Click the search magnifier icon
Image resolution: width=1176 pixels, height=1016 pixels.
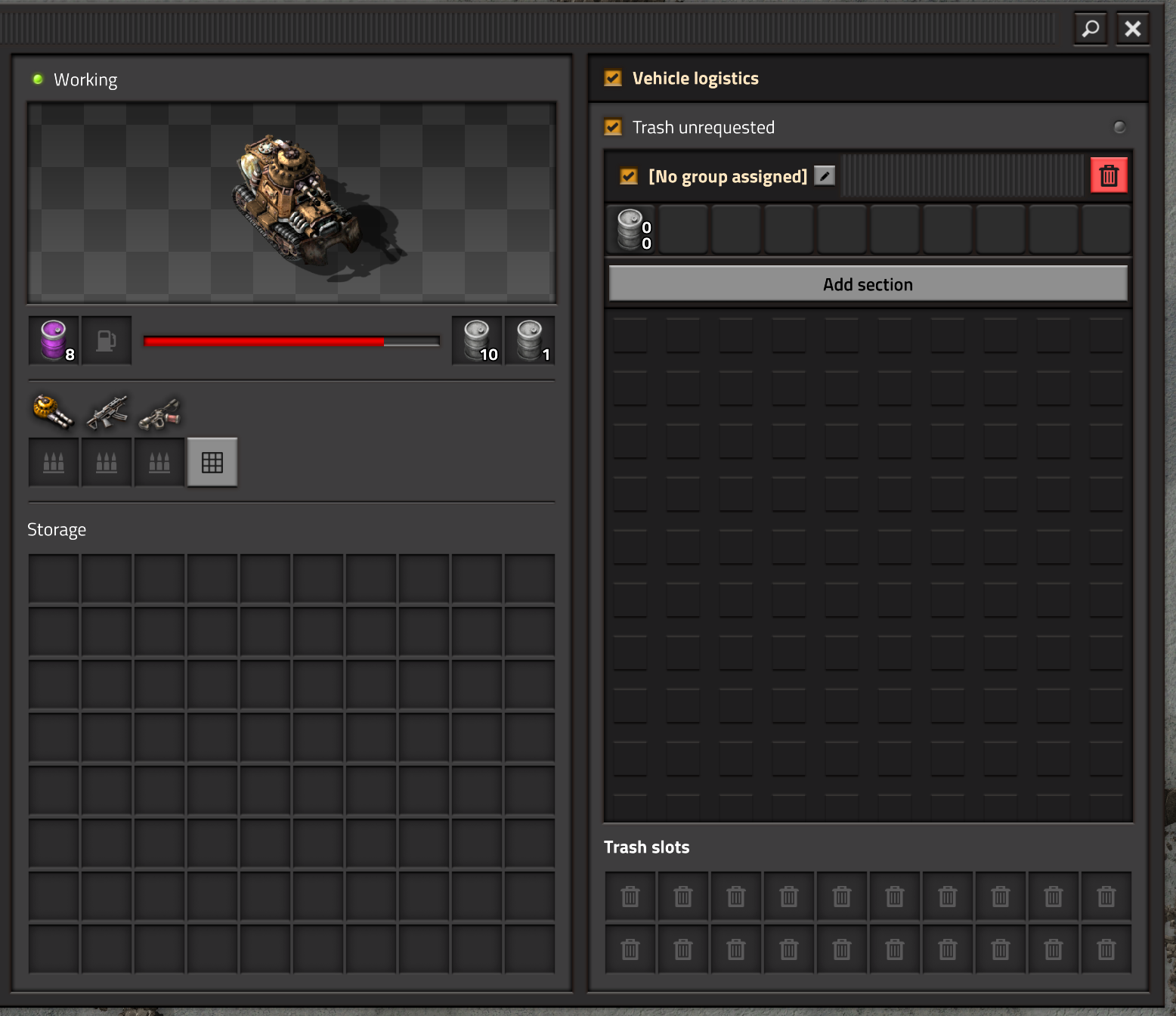(x=1091, y=29)
